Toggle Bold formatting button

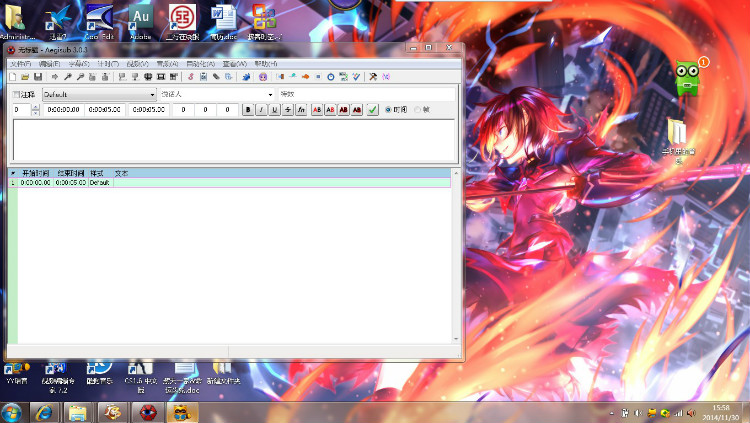248,110
